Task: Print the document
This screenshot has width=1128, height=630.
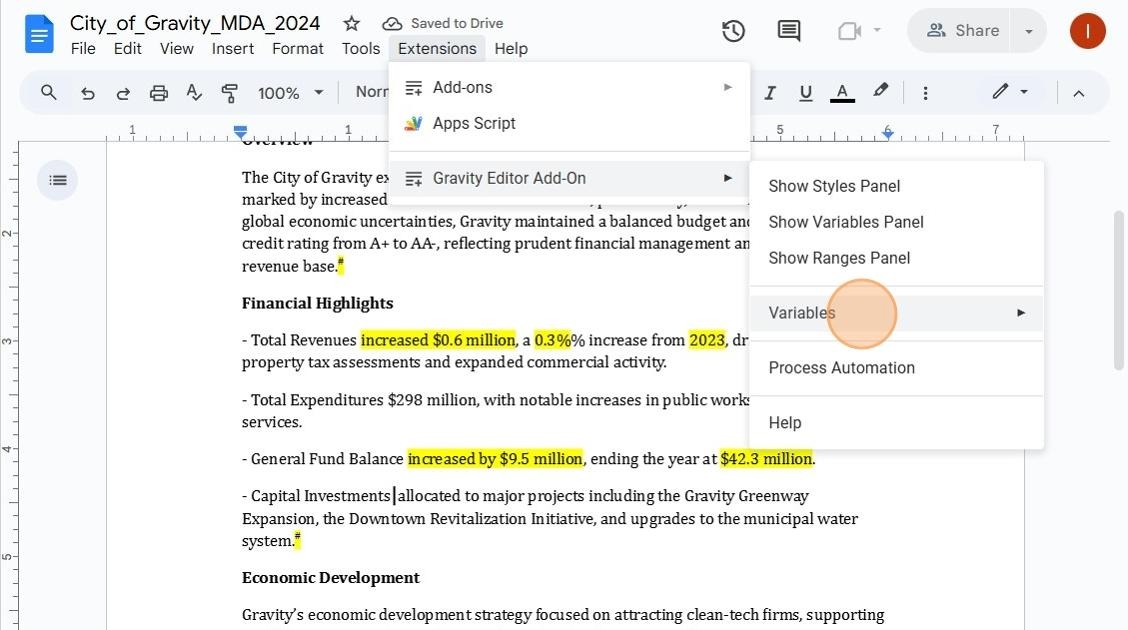Action: coord(158,93)
